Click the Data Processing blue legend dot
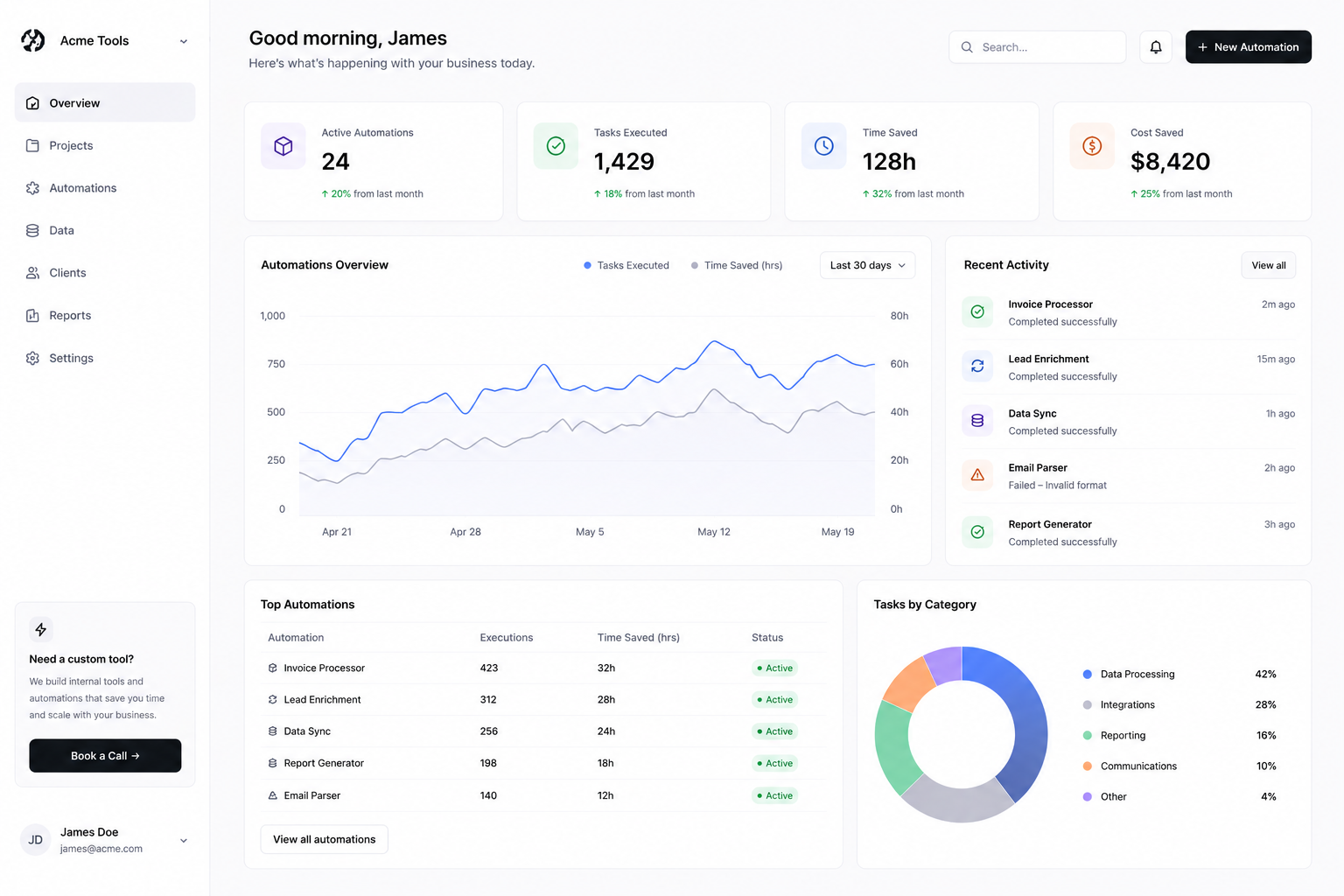 [x=1088, y=675]
